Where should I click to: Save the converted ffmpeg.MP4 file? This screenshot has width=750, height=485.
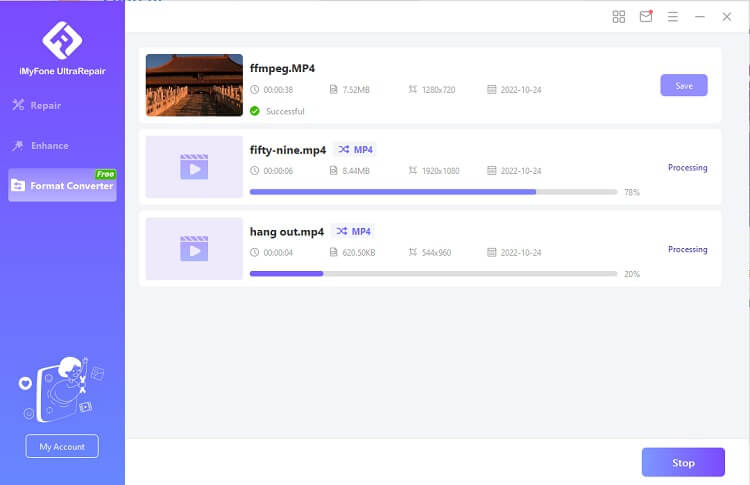pyautogui.click(x=684, y=85)
